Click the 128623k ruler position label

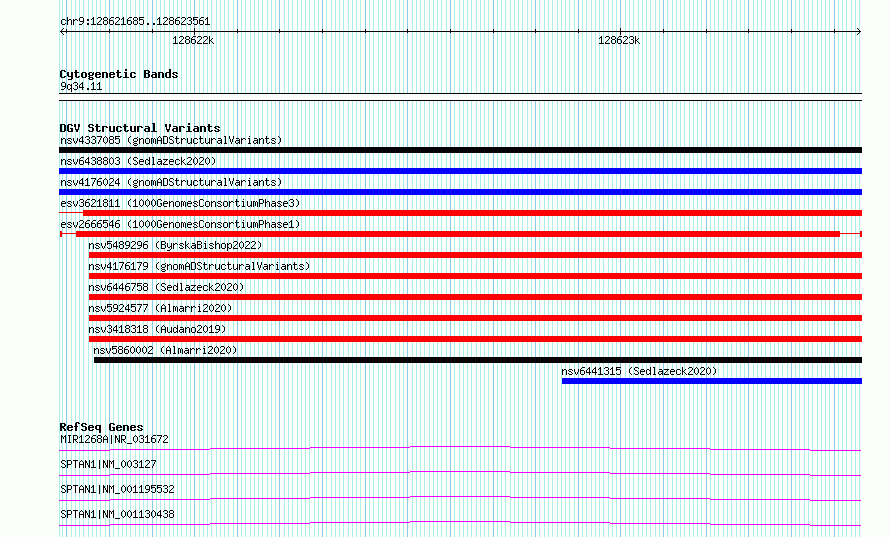pos(619,41)
